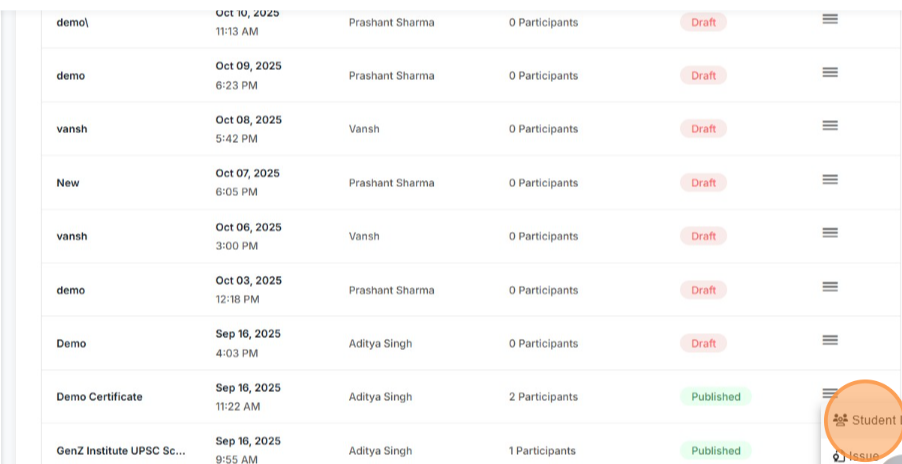Click Published status of GenZ Institute row
Screen dimensions: 902x464
click(716, 451)
